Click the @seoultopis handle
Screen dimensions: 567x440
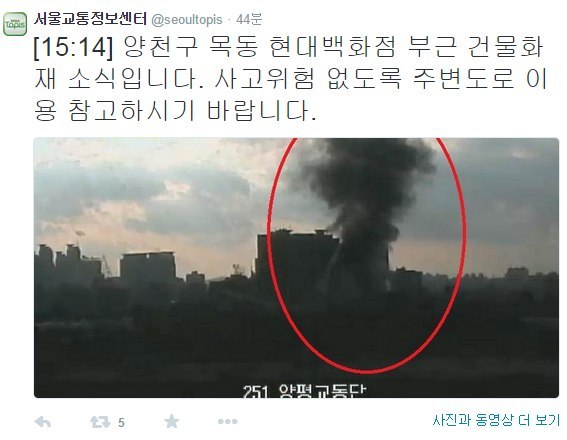tap(187, 20)
